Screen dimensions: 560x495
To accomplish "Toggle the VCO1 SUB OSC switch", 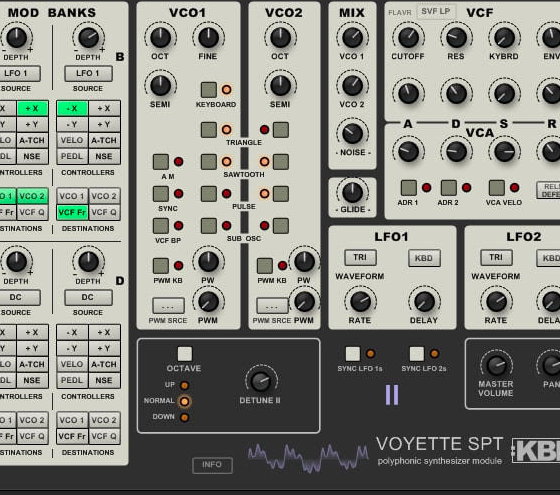I will click(209, 226).
